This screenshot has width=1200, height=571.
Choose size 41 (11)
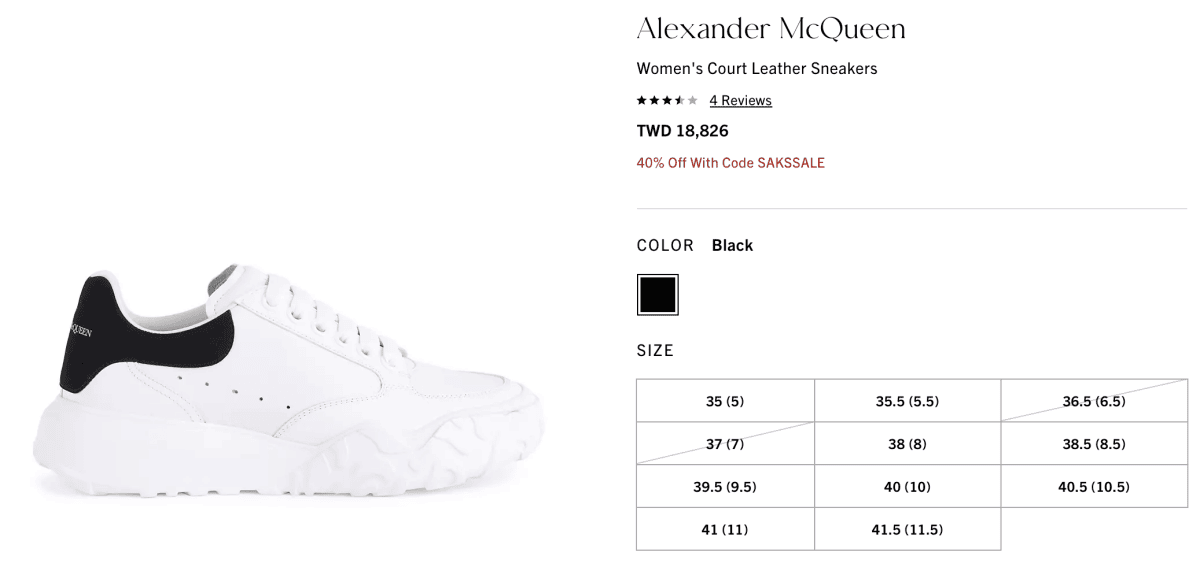(725, 529)
